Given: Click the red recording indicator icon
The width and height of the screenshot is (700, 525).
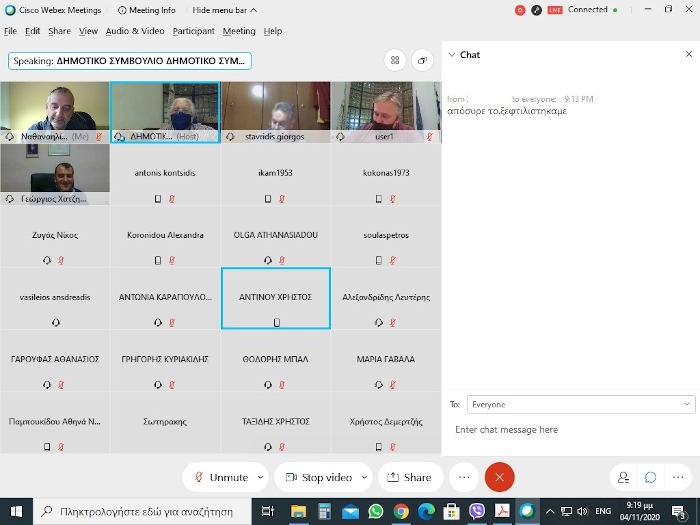Looking at the screenshot, I should (x=520, y=10).
